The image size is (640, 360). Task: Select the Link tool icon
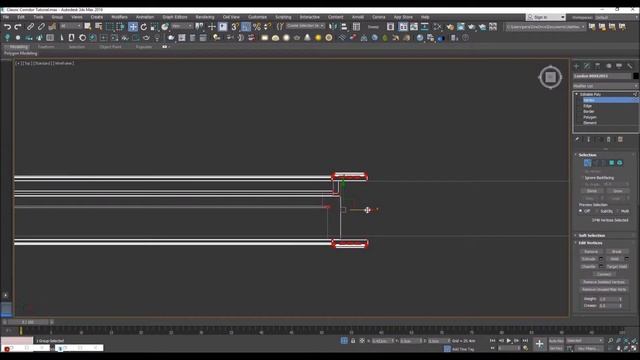(x=30, y=27)
